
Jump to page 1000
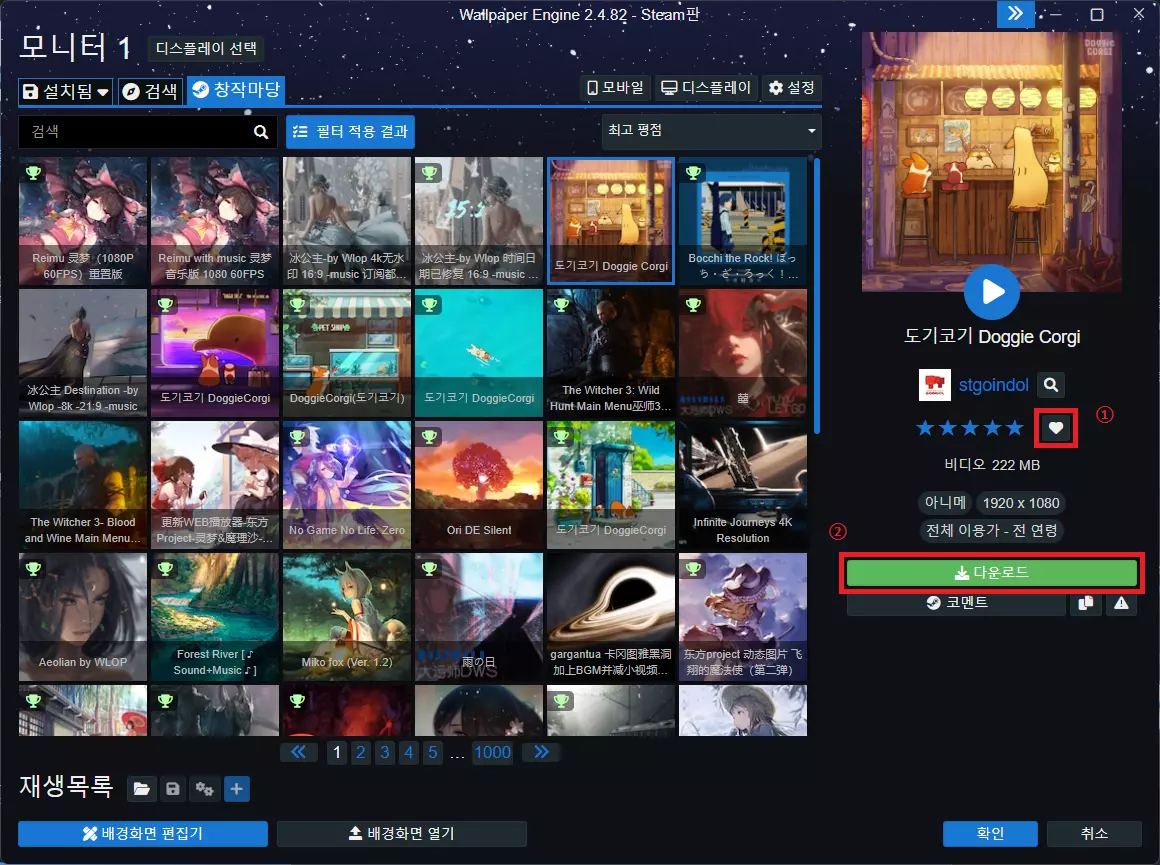pos(492,752)
